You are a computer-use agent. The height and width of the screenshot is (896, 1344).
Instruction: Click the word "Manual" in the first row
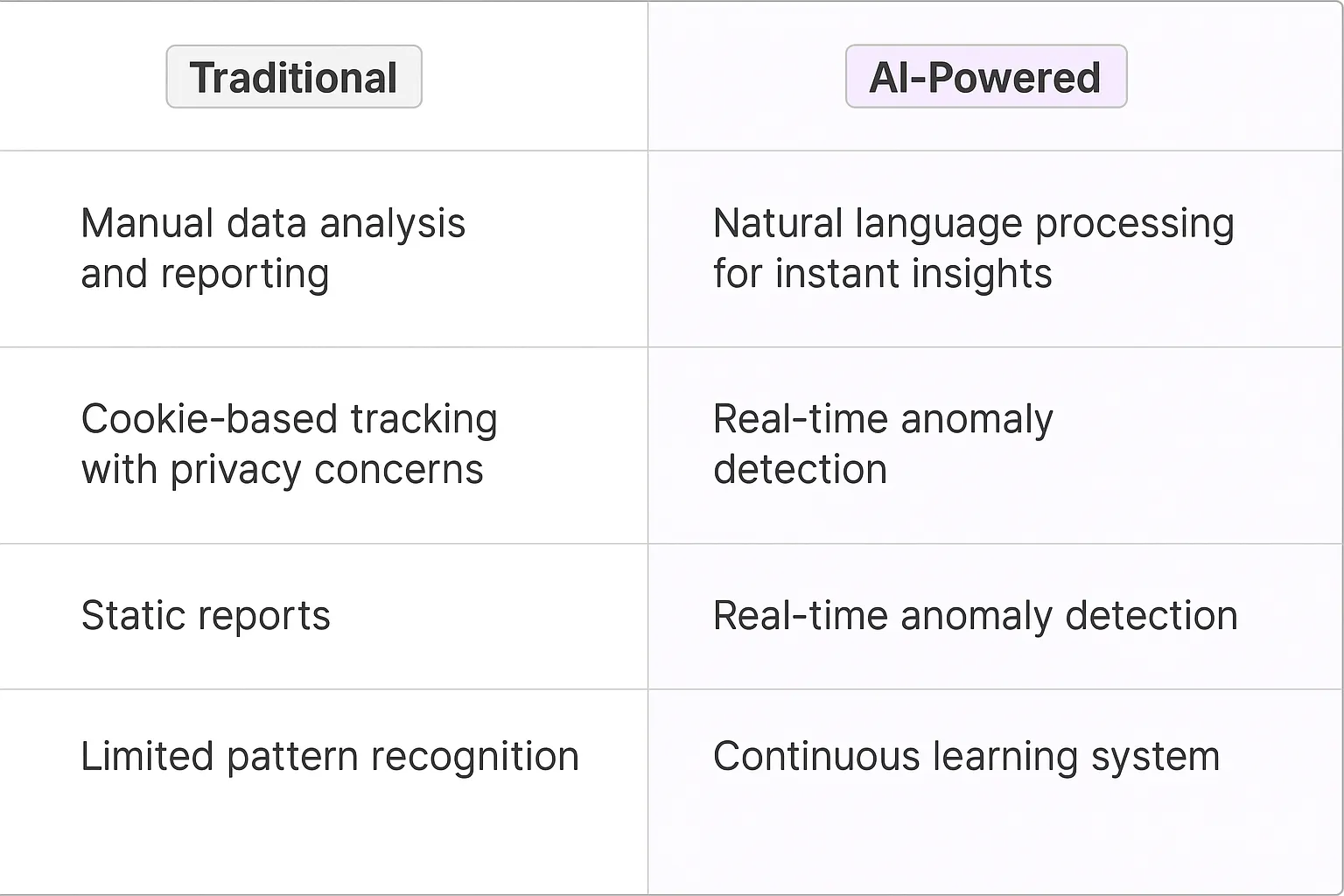point(146,224)
